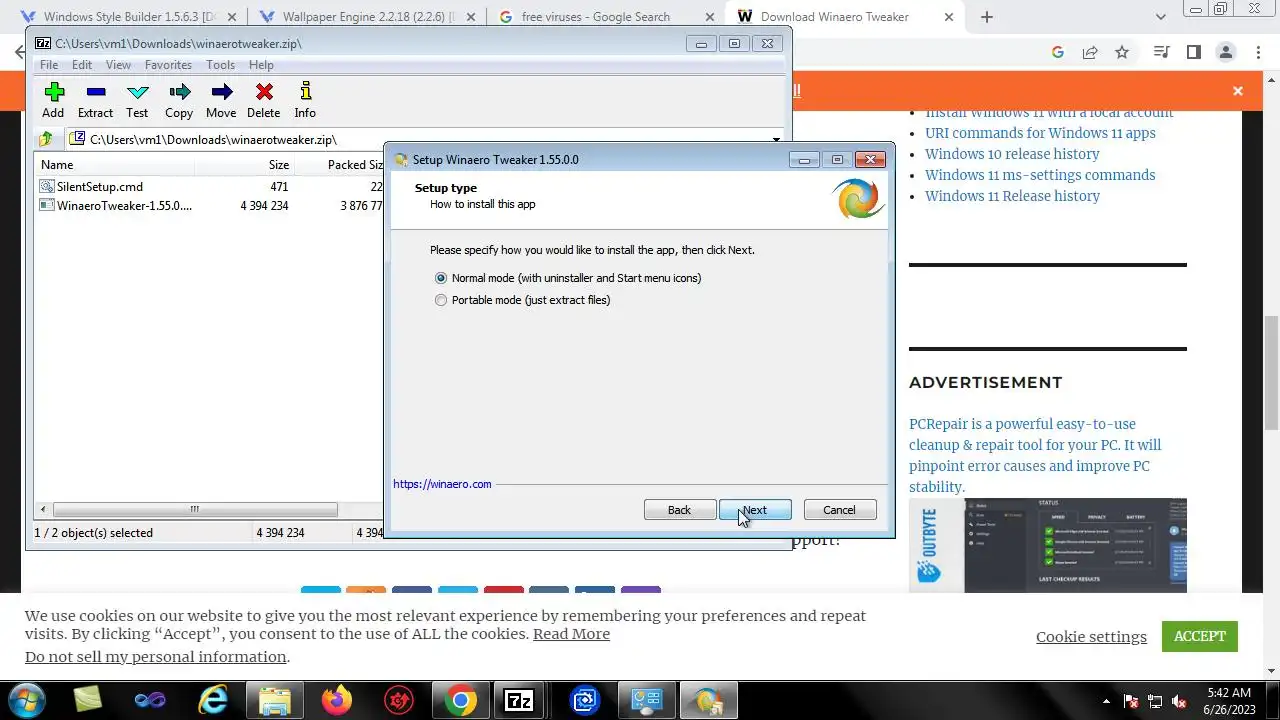Select SilentSetup.cmd in the archive list
The width and height of the screenshot is (1280, 720).
coord(92,187)
